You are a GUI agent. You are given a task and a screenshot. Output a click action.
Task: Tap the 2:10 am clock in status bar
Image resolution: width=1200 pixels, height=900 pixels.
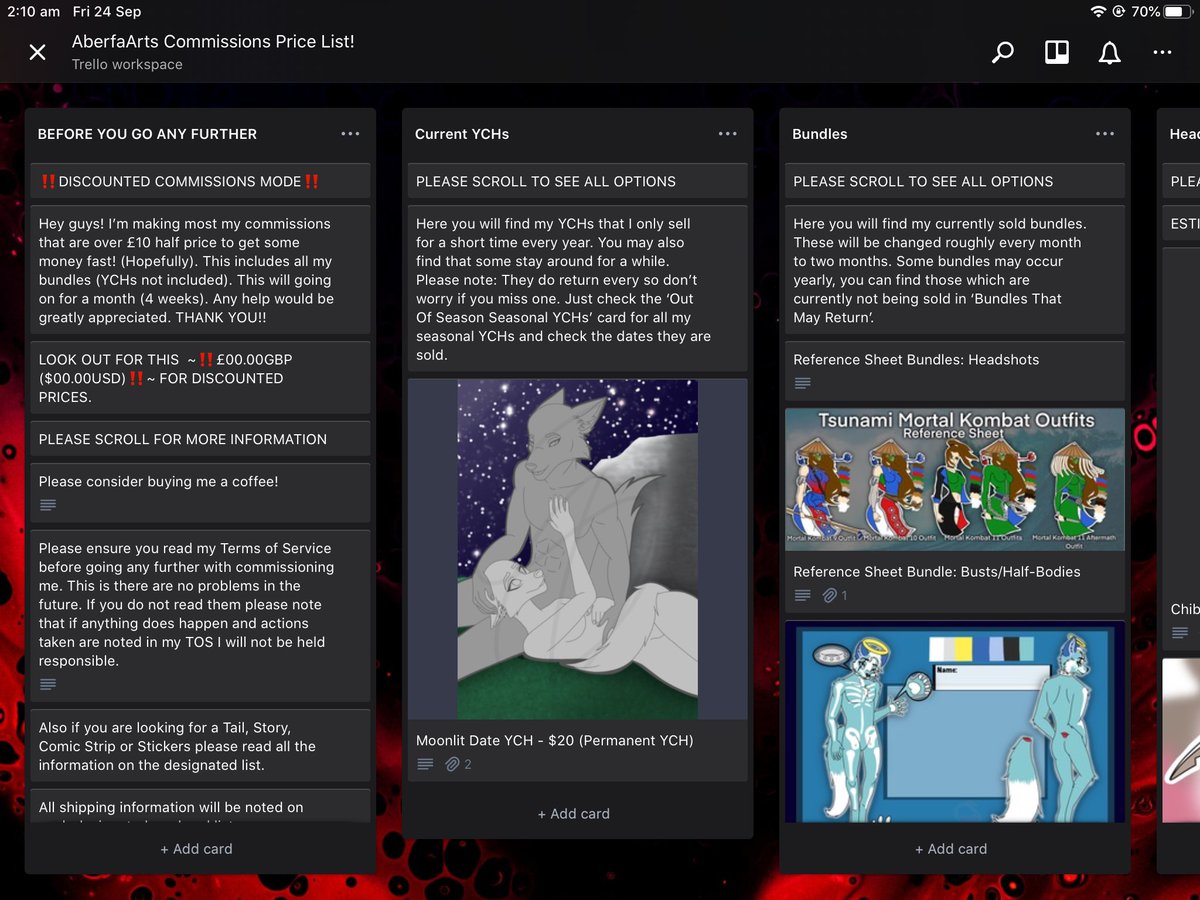click(x=32, y=12)
